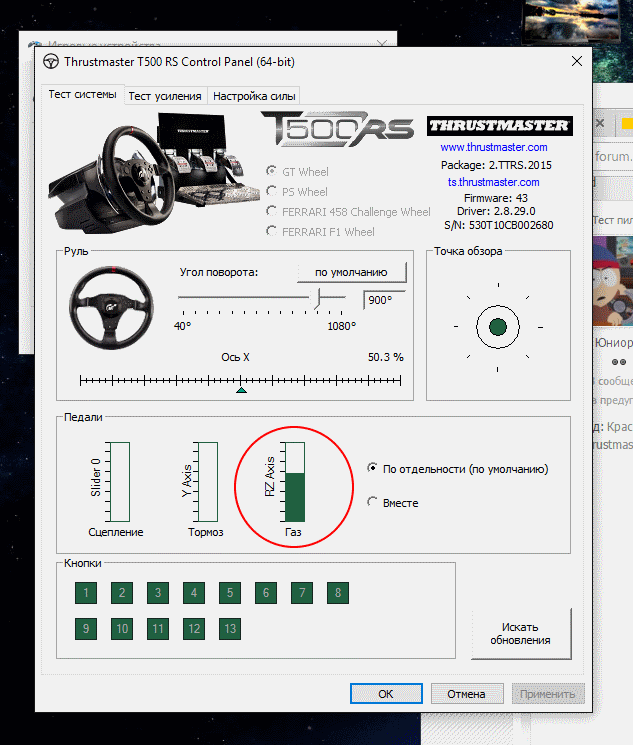Click the 900° rotation angle value field
The width and height of the screenshot is (633, 745).
coord(382,300)
